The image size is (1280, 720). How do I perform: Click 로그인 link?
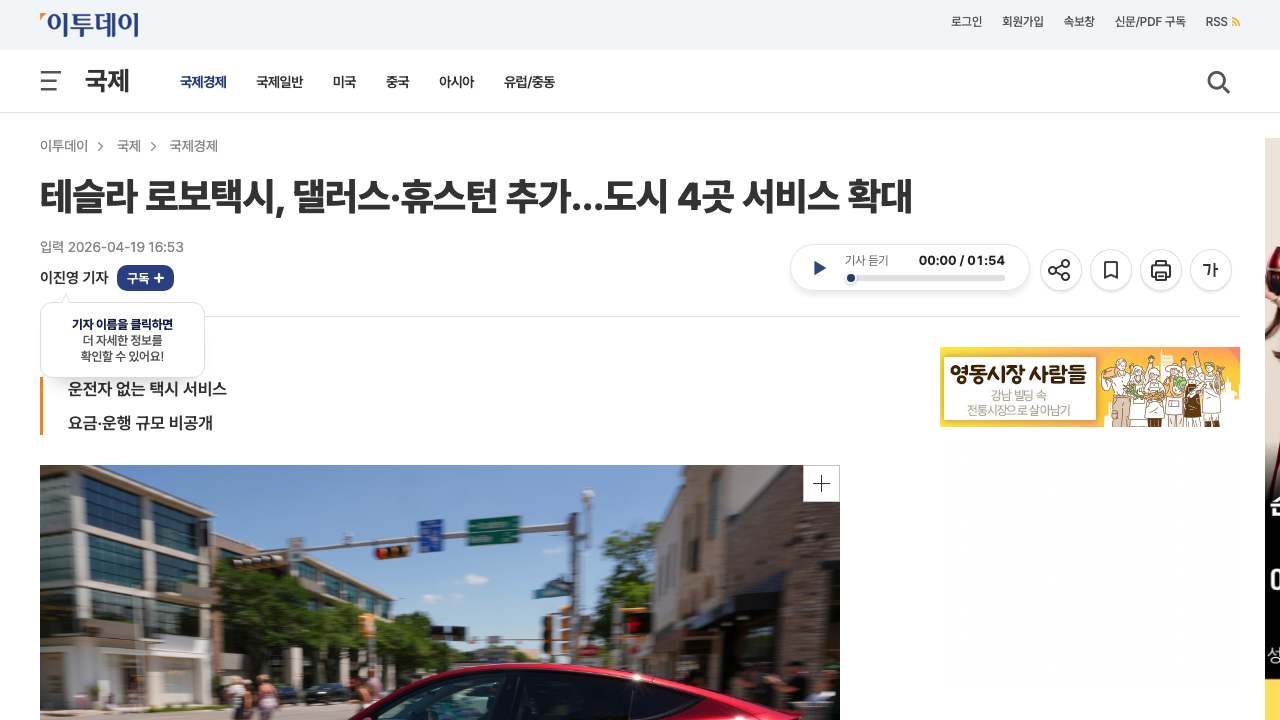coord(966,22)
